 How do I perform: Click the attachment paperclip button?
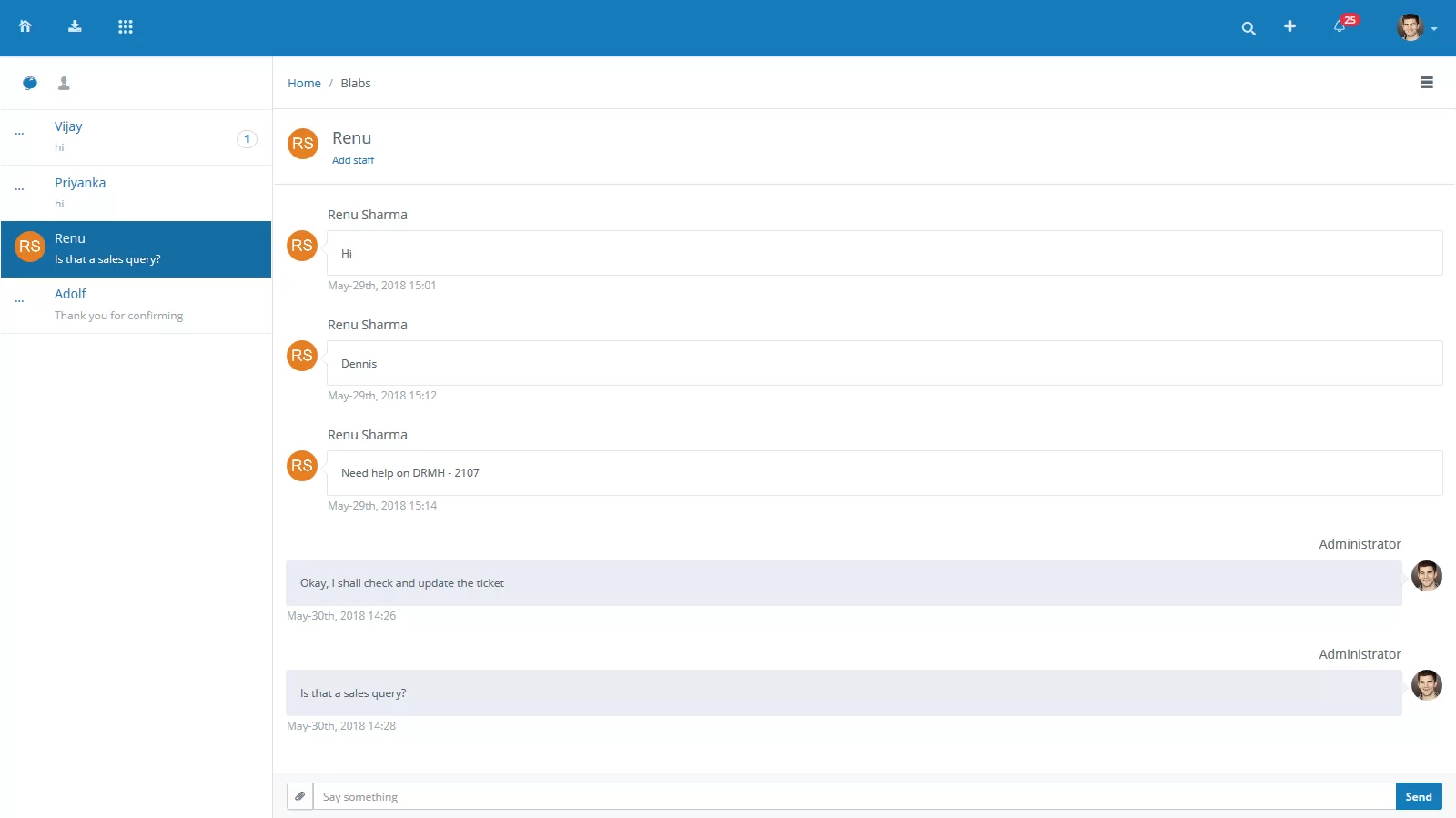click(x=299, y=796)
